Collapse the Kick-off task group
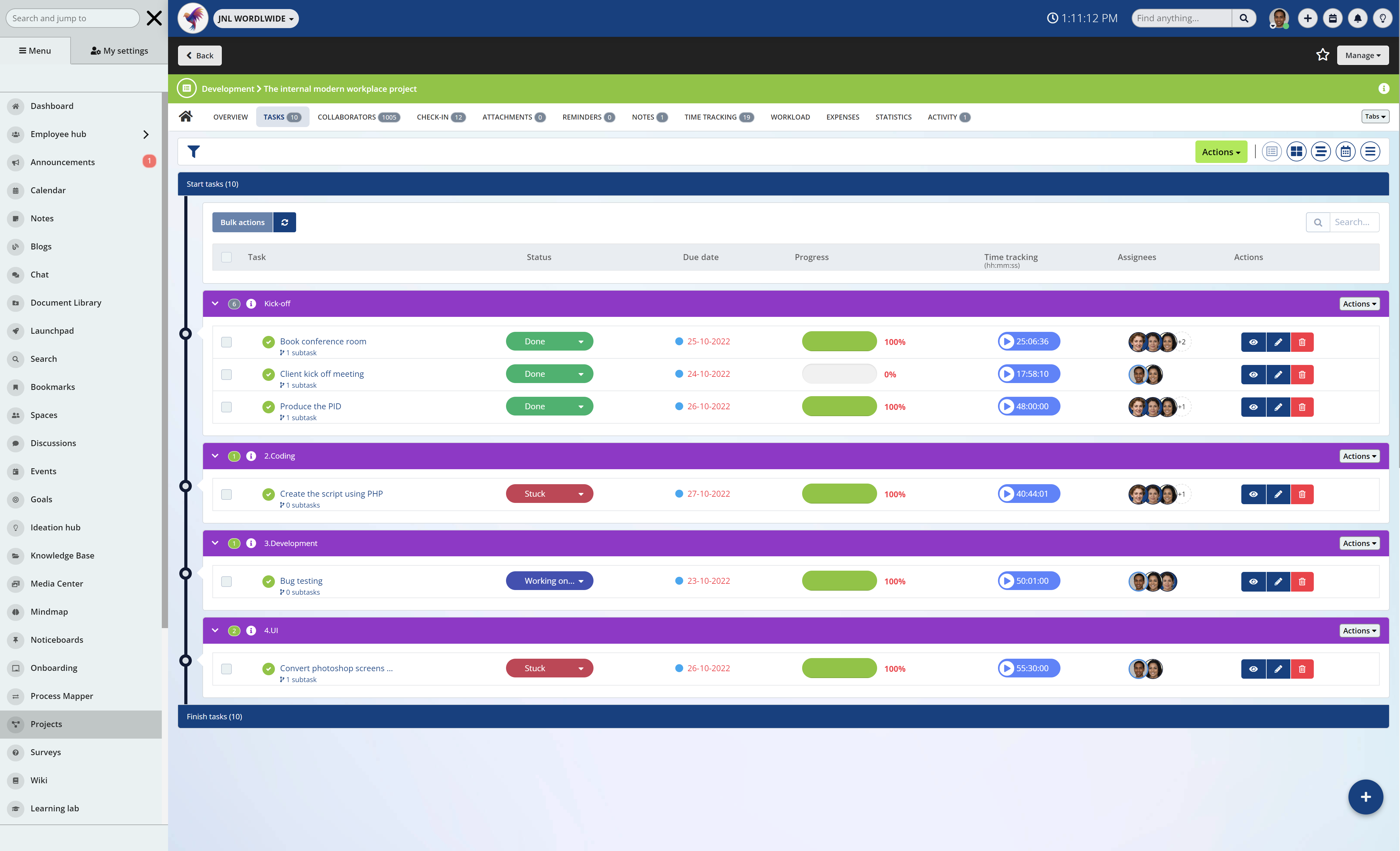 [215, 304]
